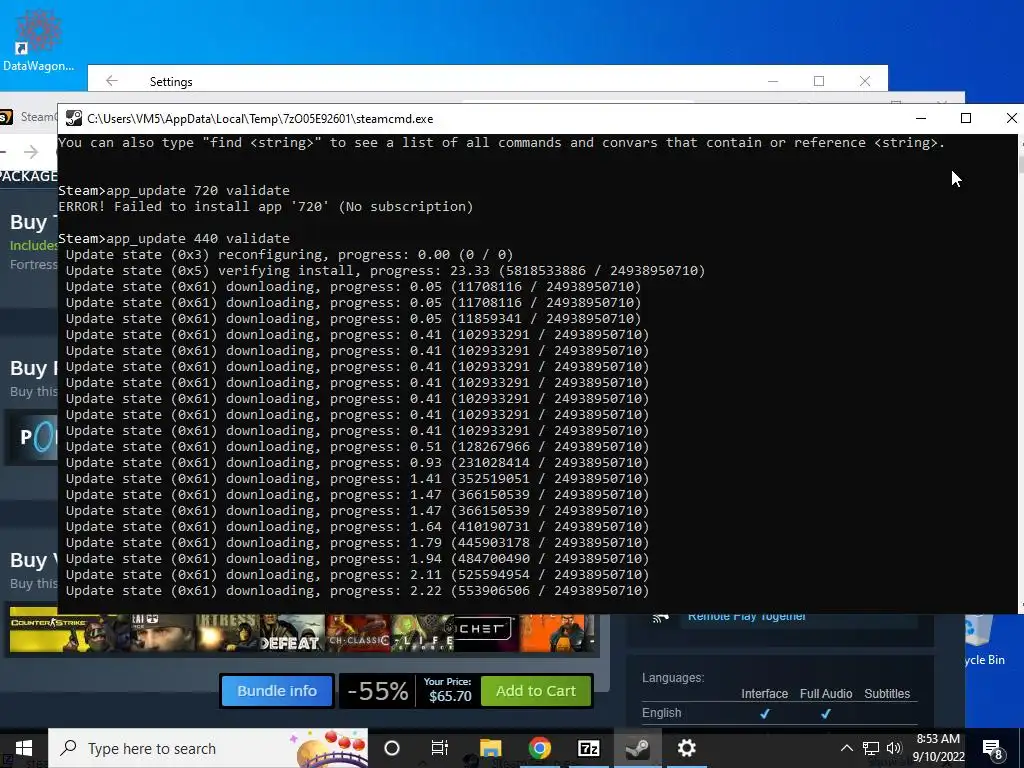The image size is (1024, 768).
Task: Click the 'No subscription' error line
Action: [x=265, y=206]
